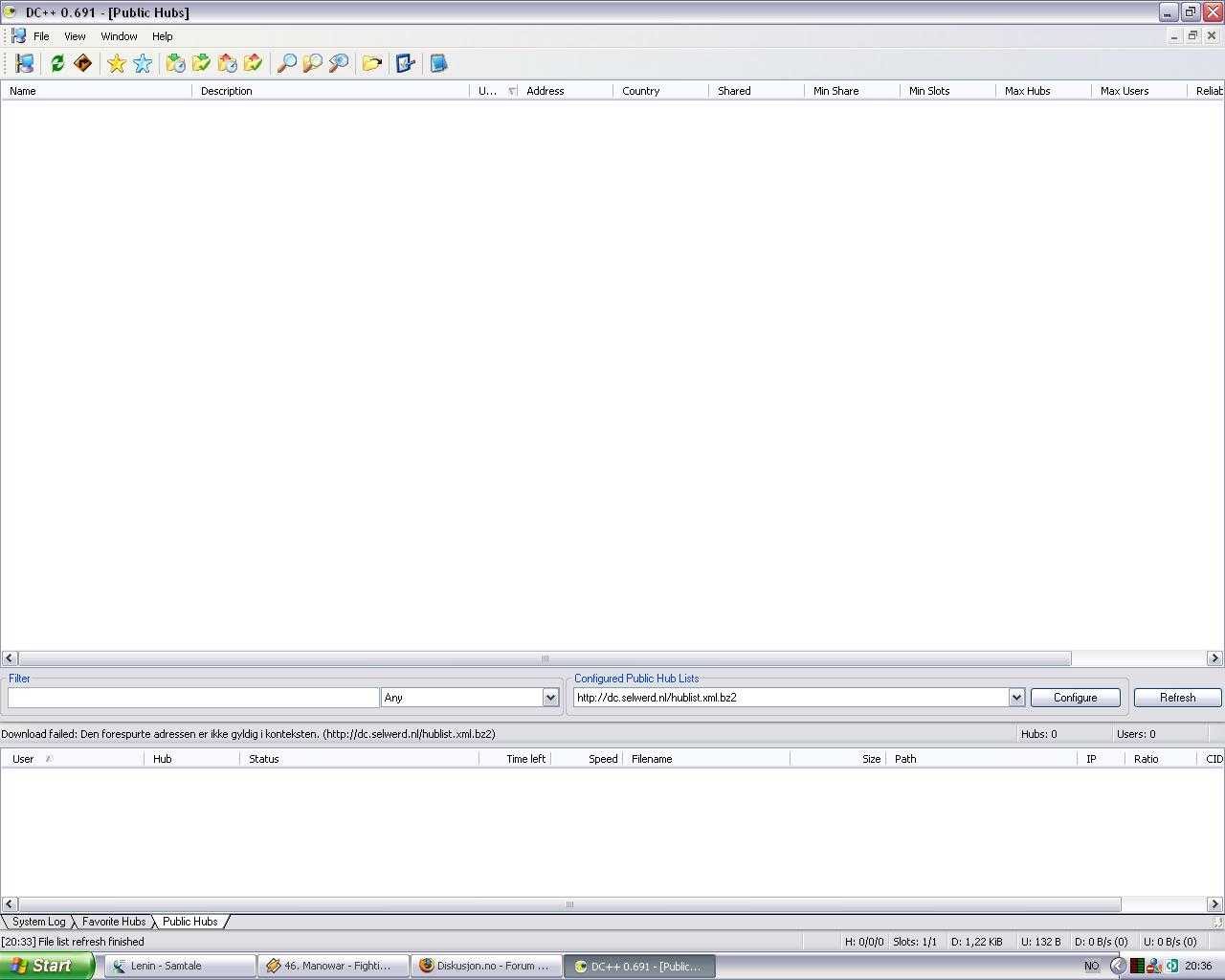Open Favorite Hubs via yellow star icon
This screenshot has width=1225, height=980.
[x=117, y=63]
